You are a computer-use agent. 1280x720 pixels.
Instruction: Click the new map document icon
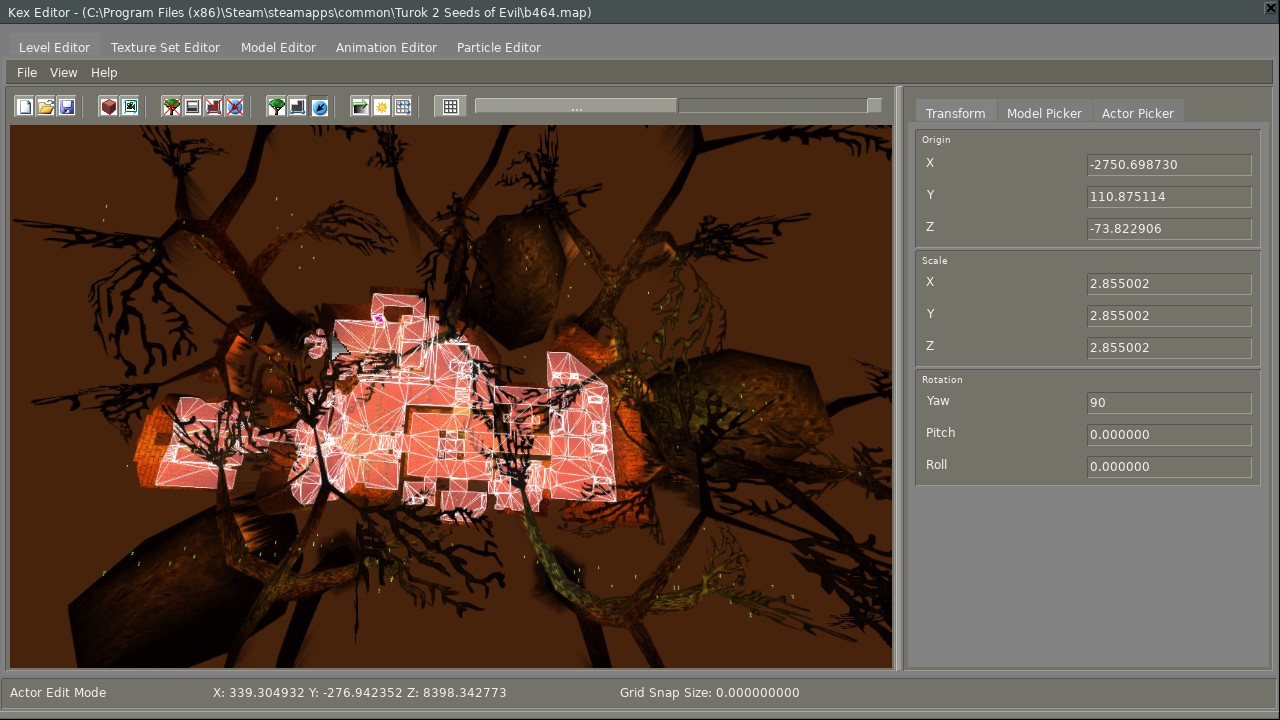25,107
